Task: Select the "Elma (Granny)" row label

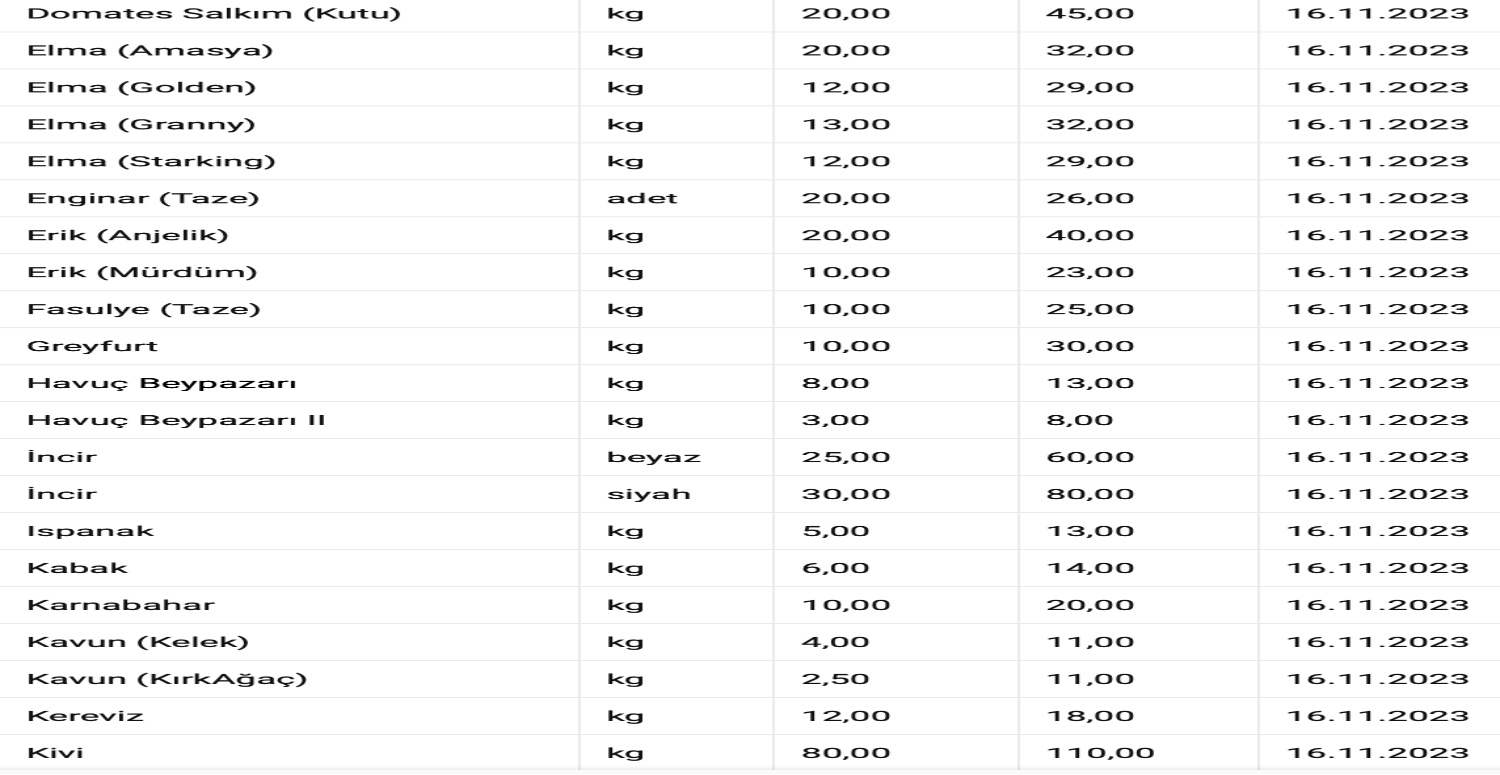Action: tap(113, 124)
